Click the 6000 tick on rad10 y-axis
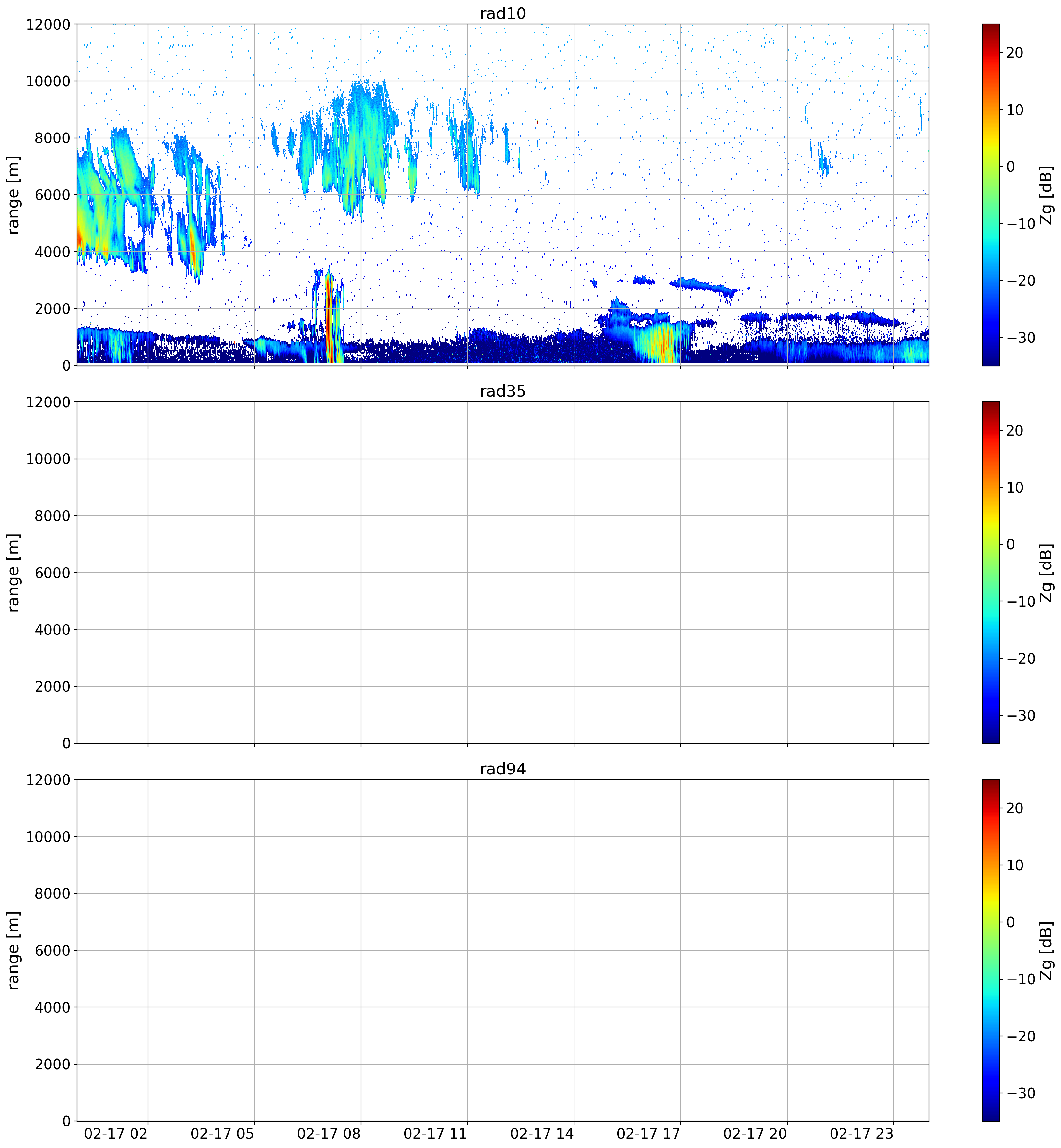 pos(52,194)
